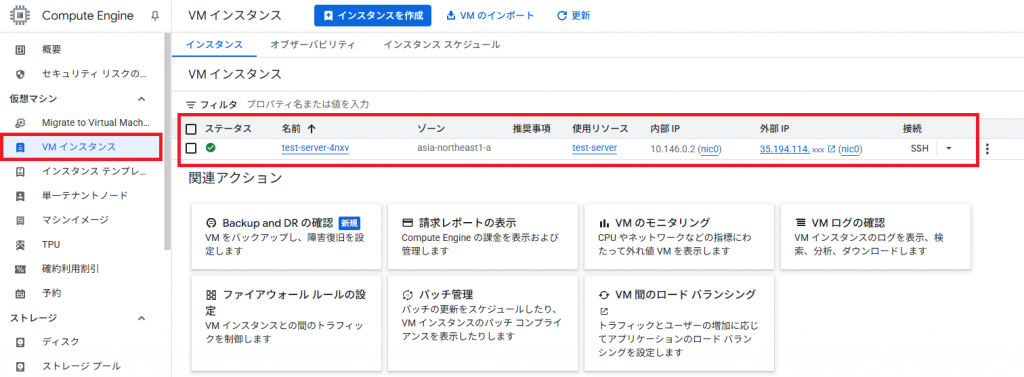This screenshot has height=377, width=1024.
Task: Click the TPU icon in sidebar
Action: (x=20, y=244)
